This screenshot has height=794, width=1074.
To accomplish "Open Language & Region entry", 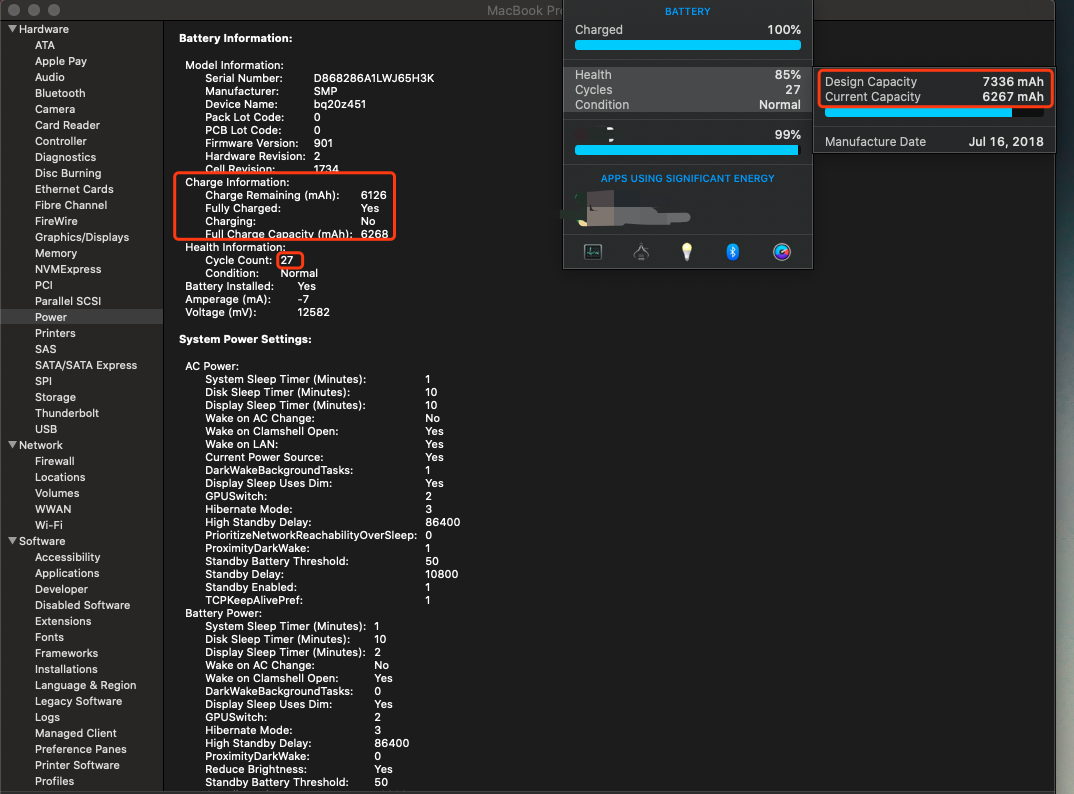I will pyautogui.click(x=86, y=685).
